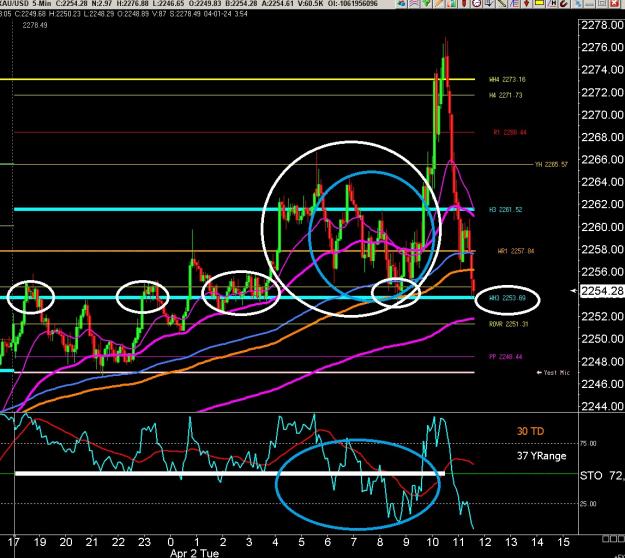Click the WH3 2253.69 level label

click(x=507, y=298)
